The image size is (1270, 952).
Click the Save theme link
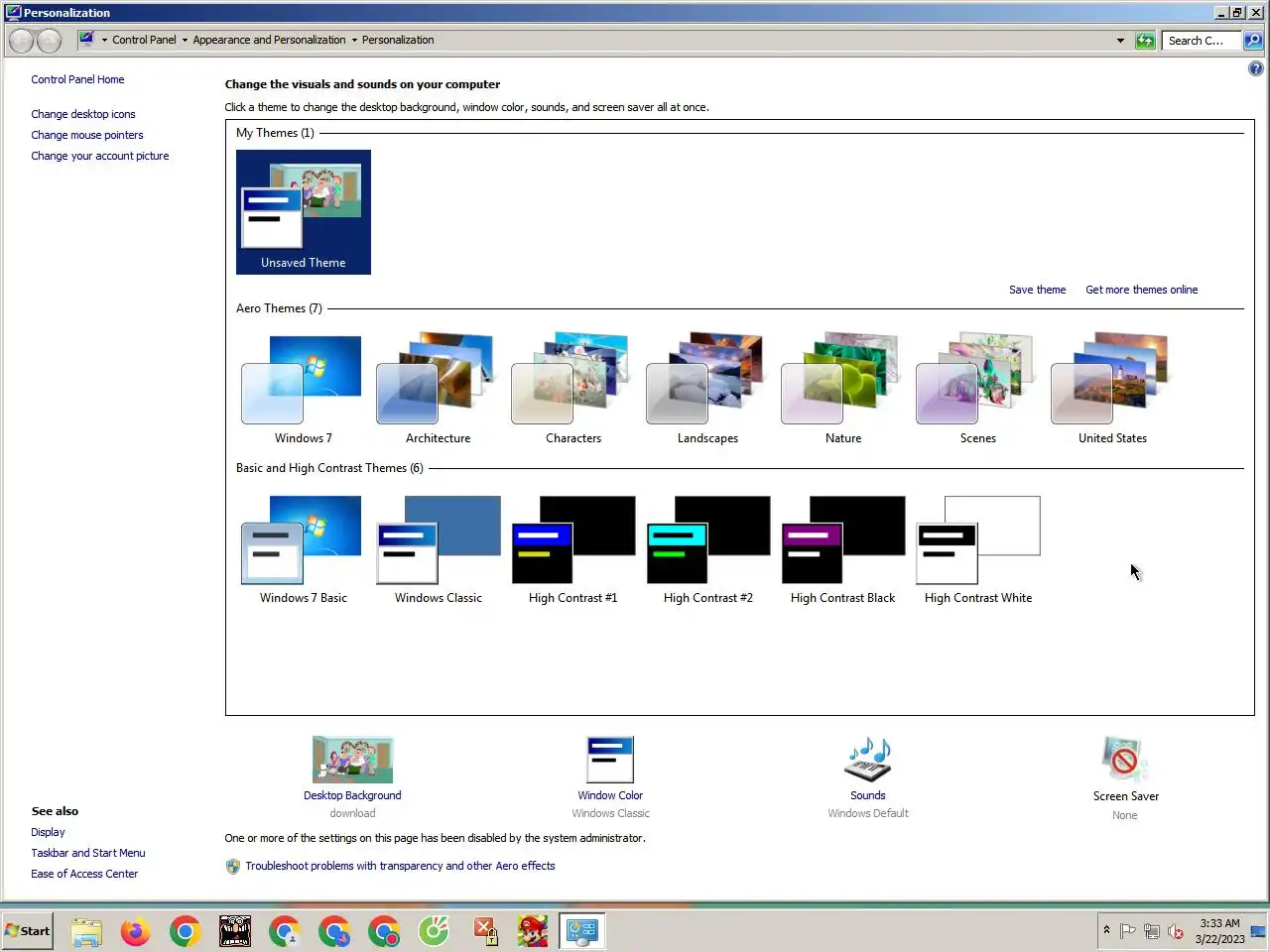coord(1037,290)
